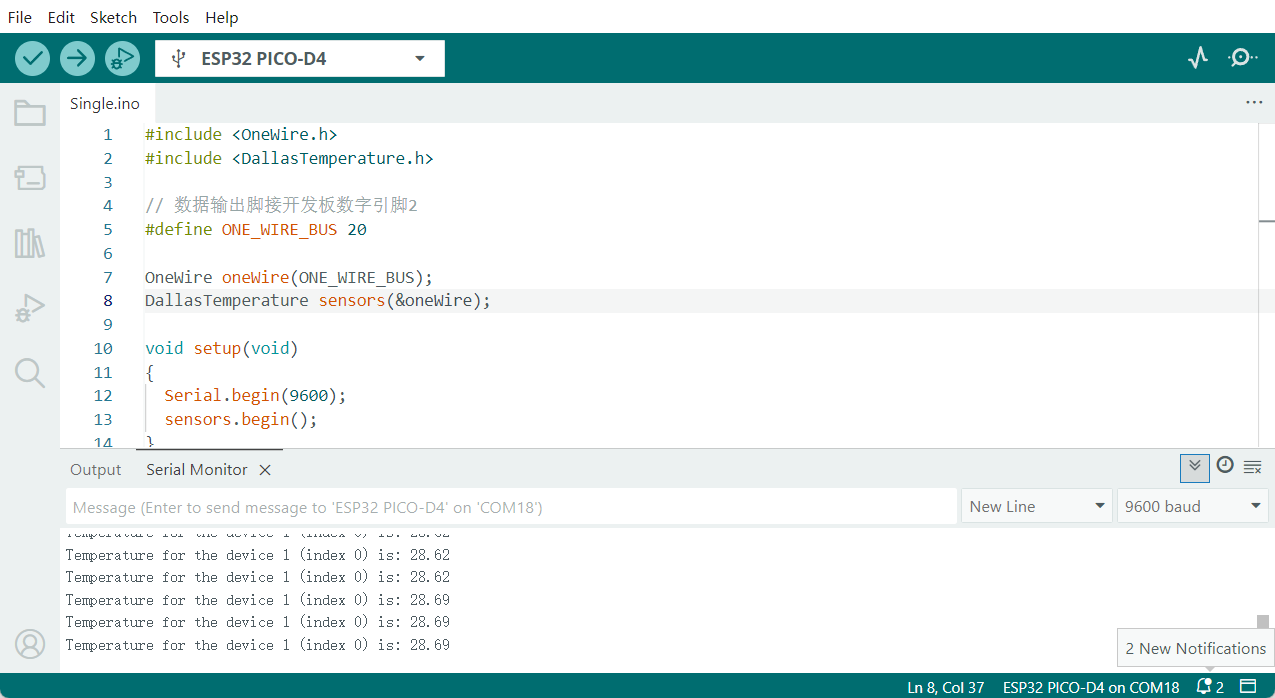Start debugging with the debug play icon
1275x698 pixels.
[122, 59]
